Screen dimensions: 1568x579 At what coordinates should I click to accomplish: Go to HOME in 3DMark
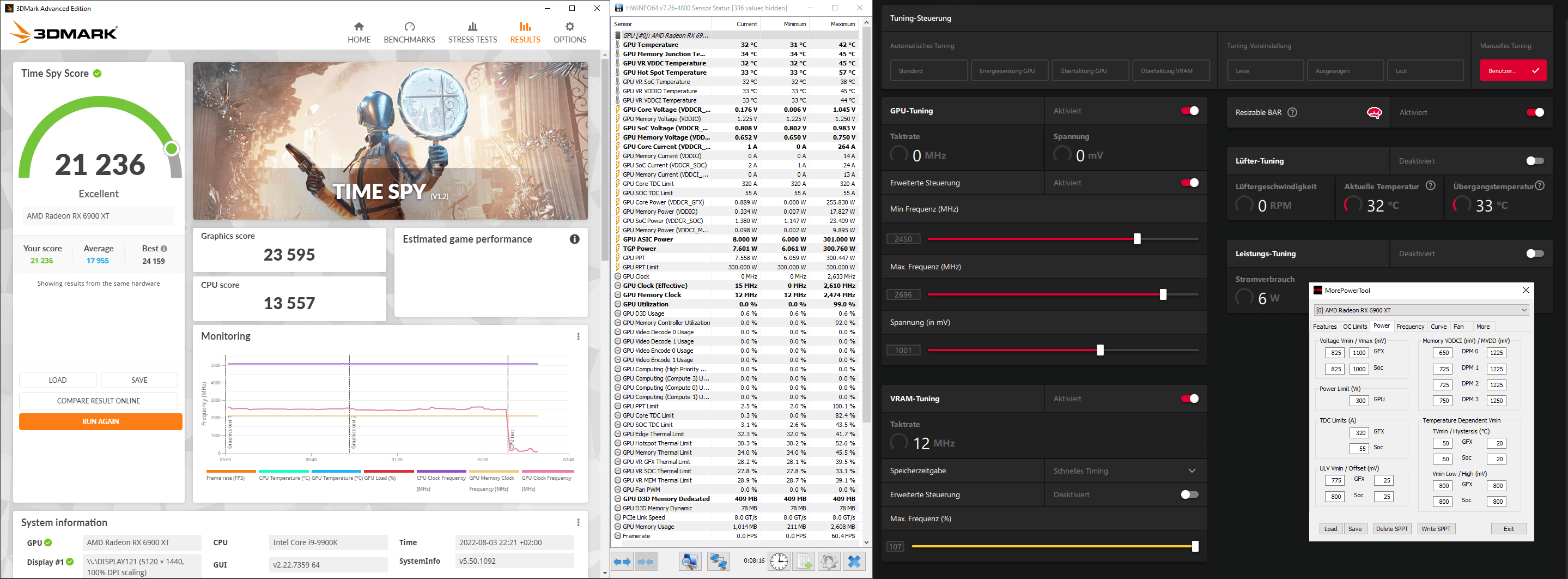(359, 33)
